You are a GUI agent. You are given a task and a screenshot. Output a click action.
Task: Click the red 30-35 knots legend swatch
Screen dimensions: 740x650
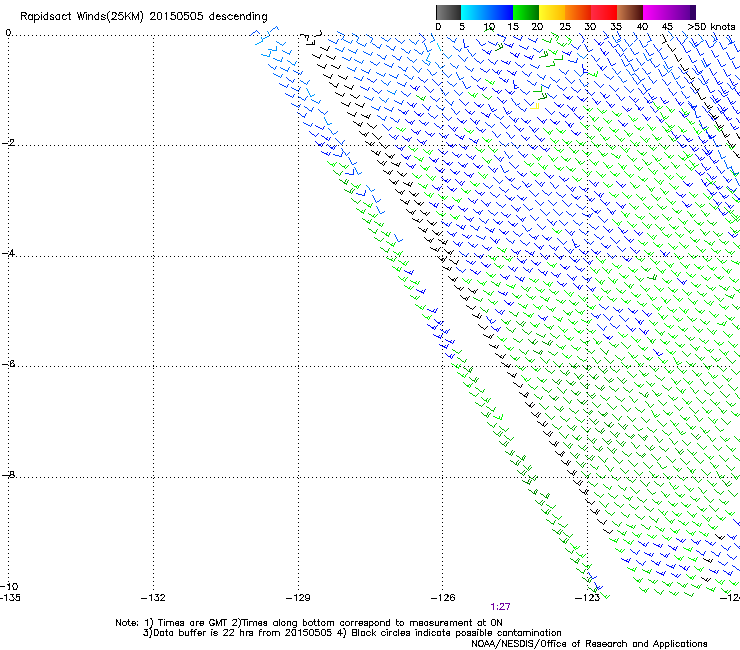pos(604,12)
